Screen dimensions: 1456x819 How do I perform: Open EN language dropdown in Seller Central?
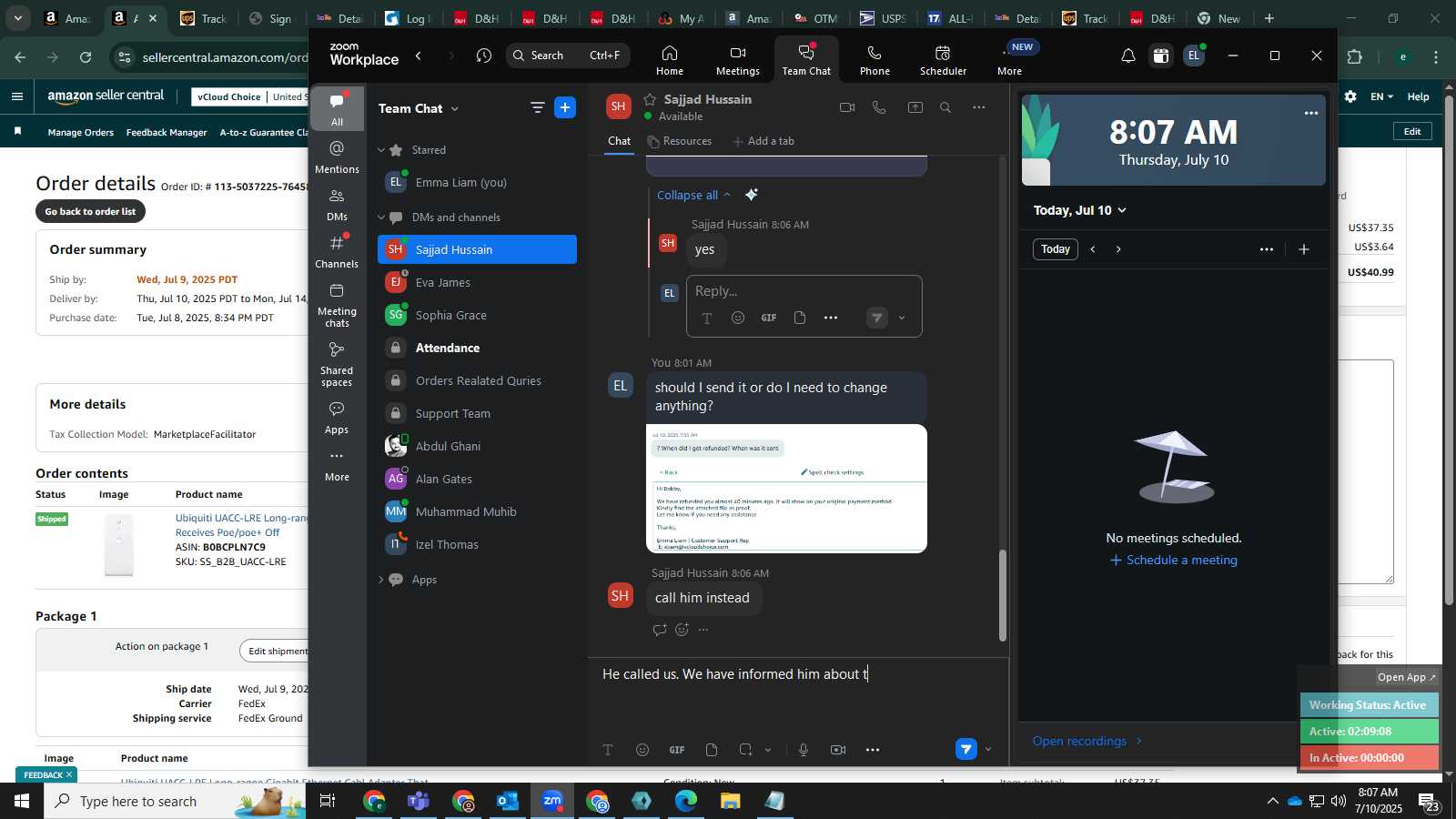tap(1381, 96)
